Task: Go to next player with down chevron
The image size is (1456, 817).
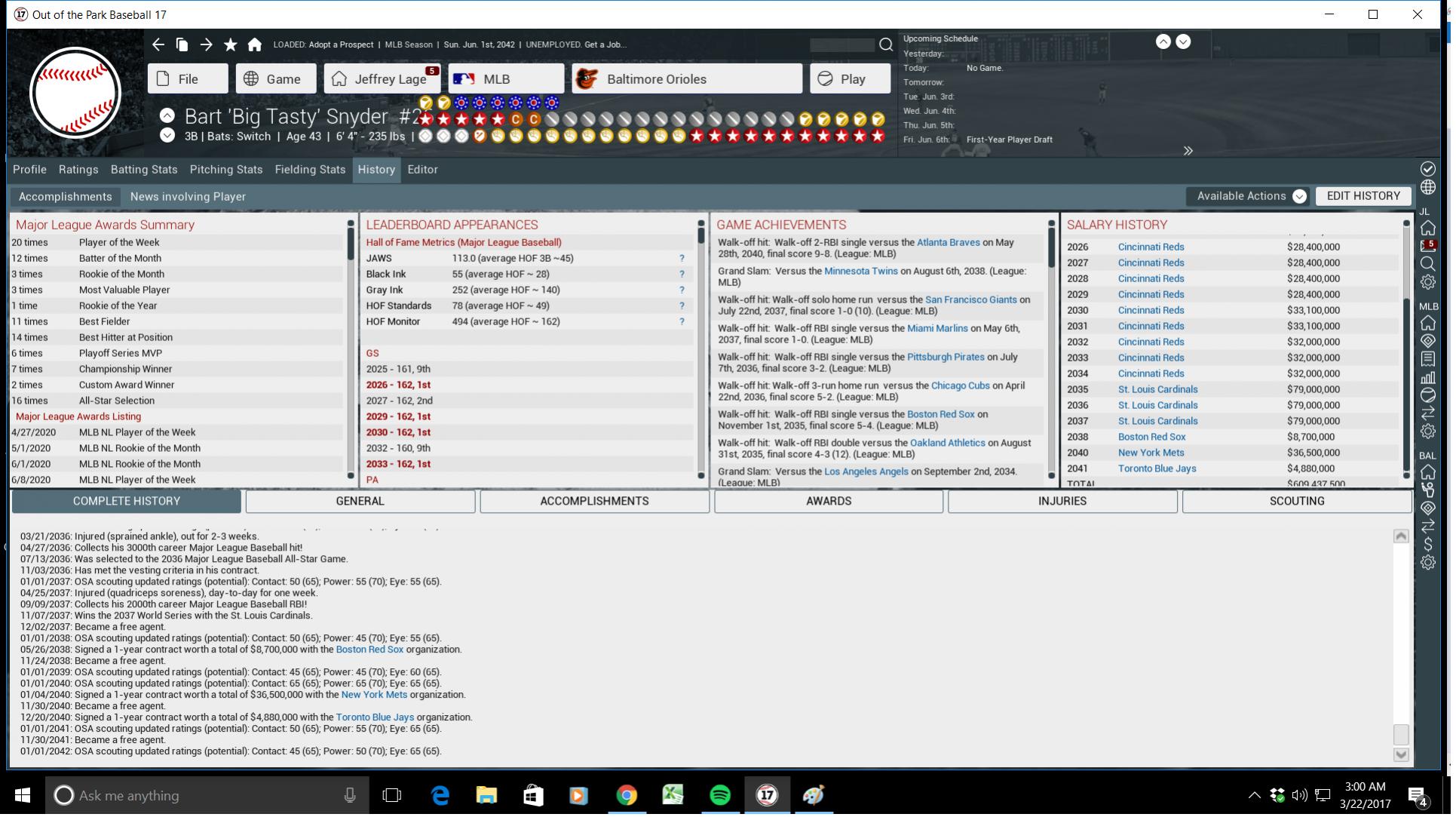Action: coord(167,135)
